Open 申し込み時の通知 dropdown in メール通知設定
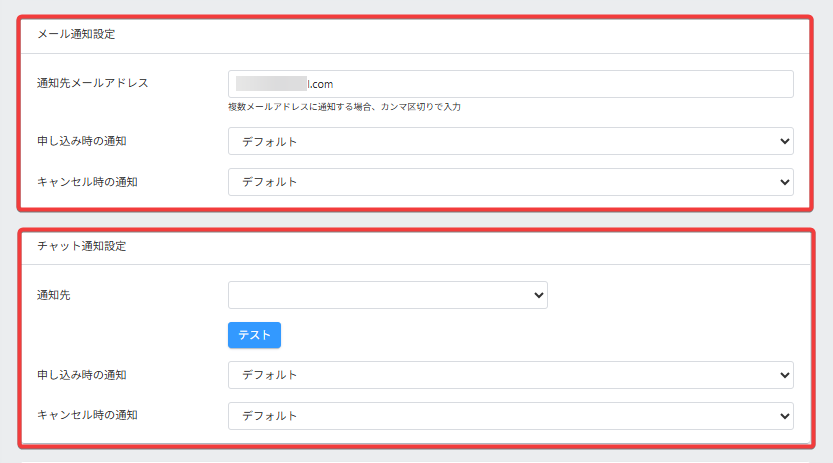833x463 pixels. [510, 141]
